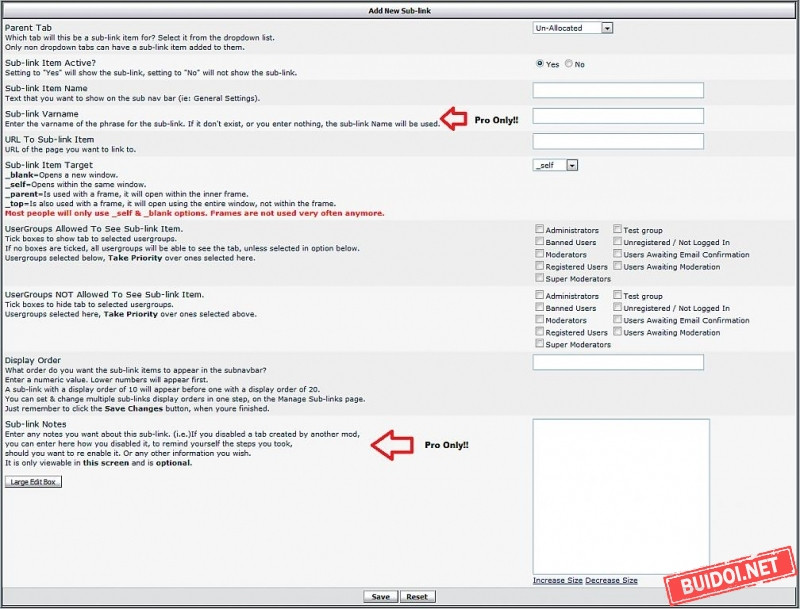Open the Parent Tab dropdown list
The width and height of the screenshot is (800, 609).
572,28
